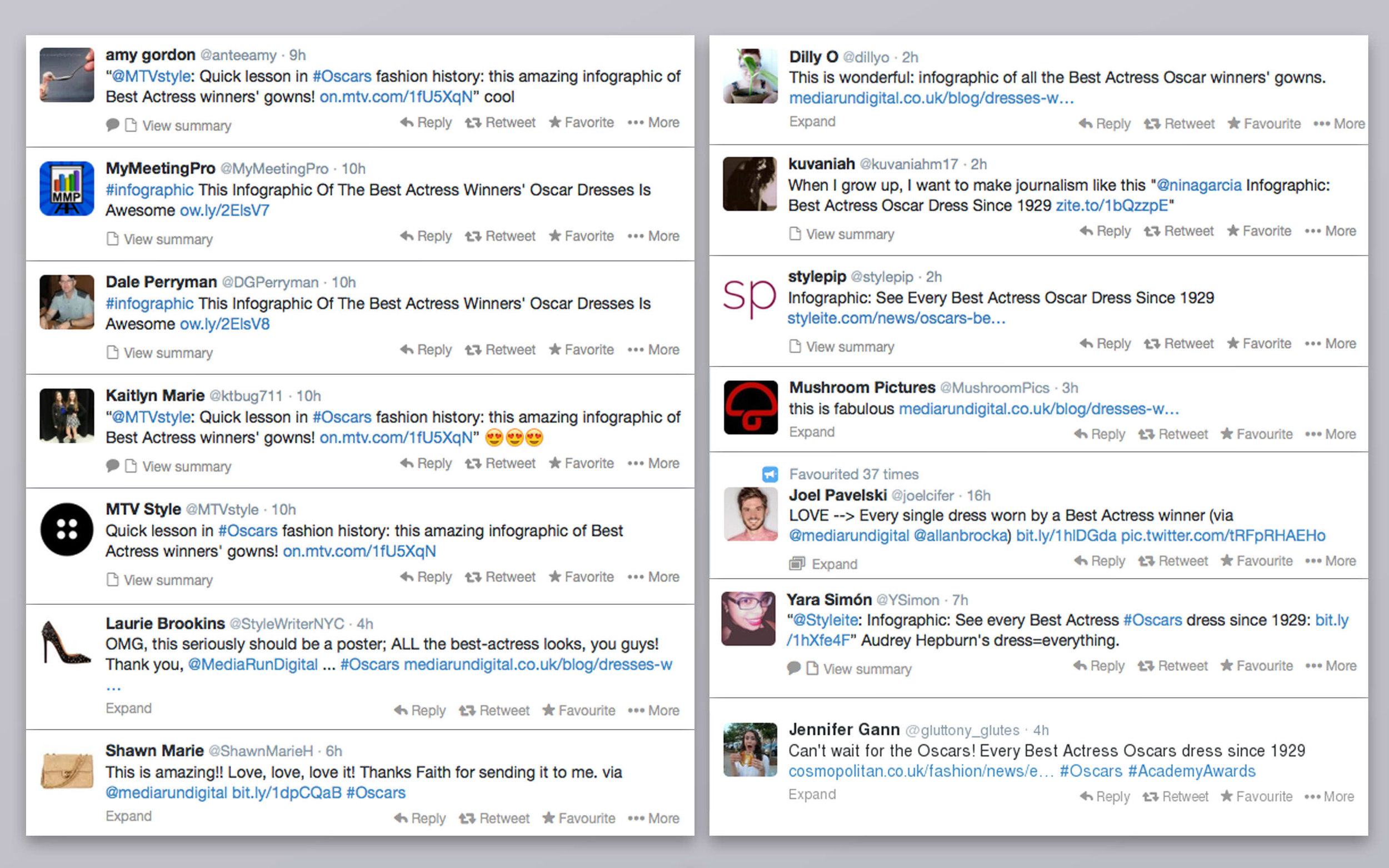Image resolution: width=1389 pixels, height=868 pixels.
Task: Expand Laurie Brookins' tweet
Action: coord(129,708)
